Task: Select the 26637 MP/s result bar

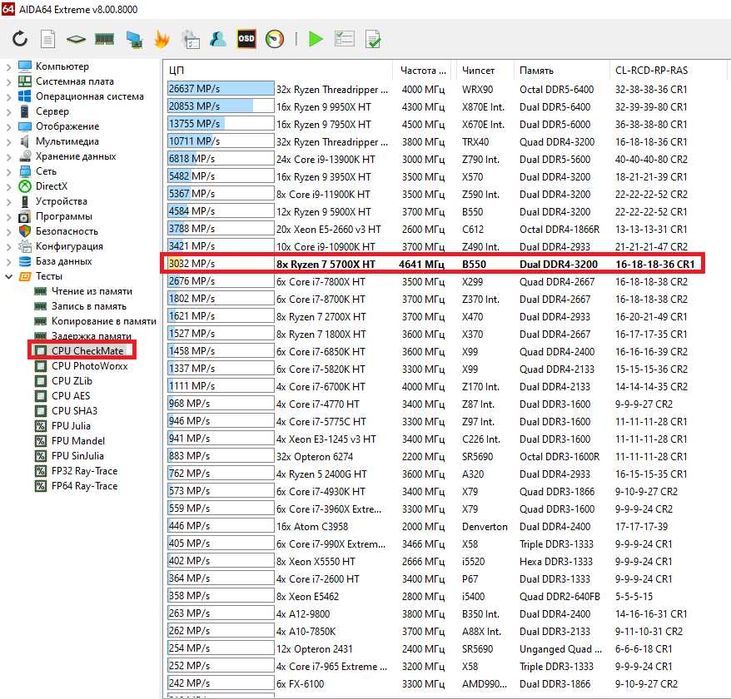Action: click(x=221, y=89)
